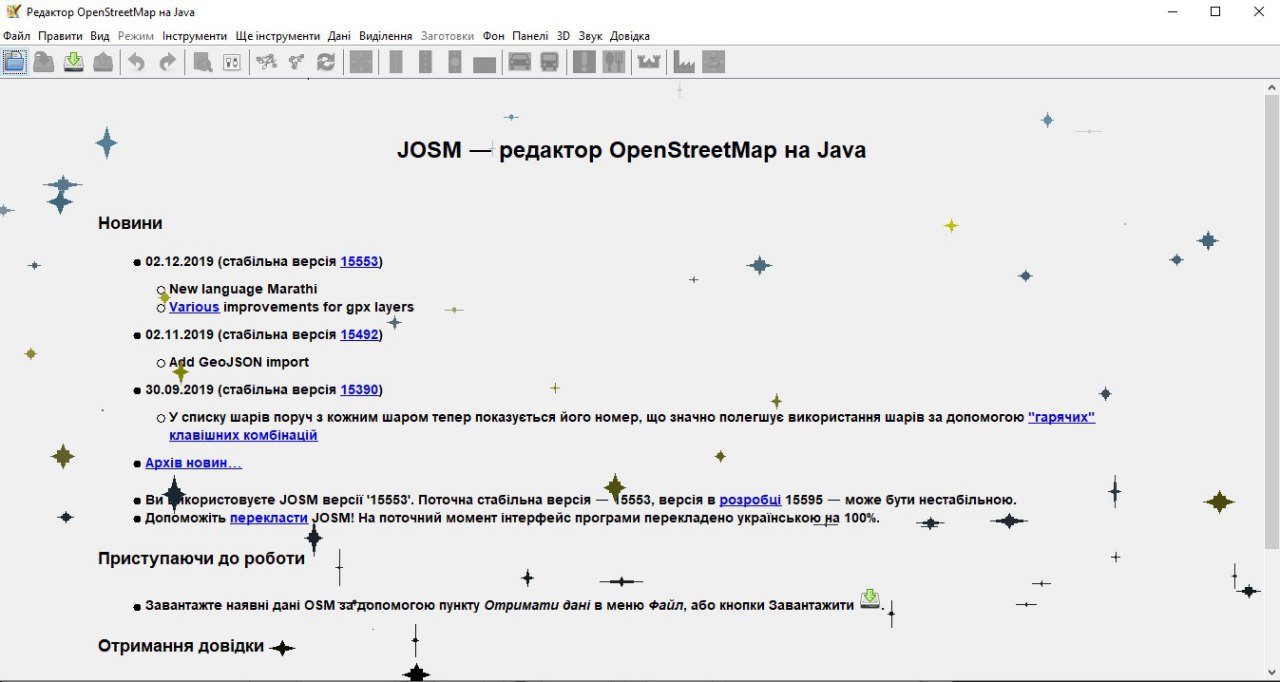Select the road-with-circle preset icon
Viewport: 1280px width, 682px height.
(455, 62)
